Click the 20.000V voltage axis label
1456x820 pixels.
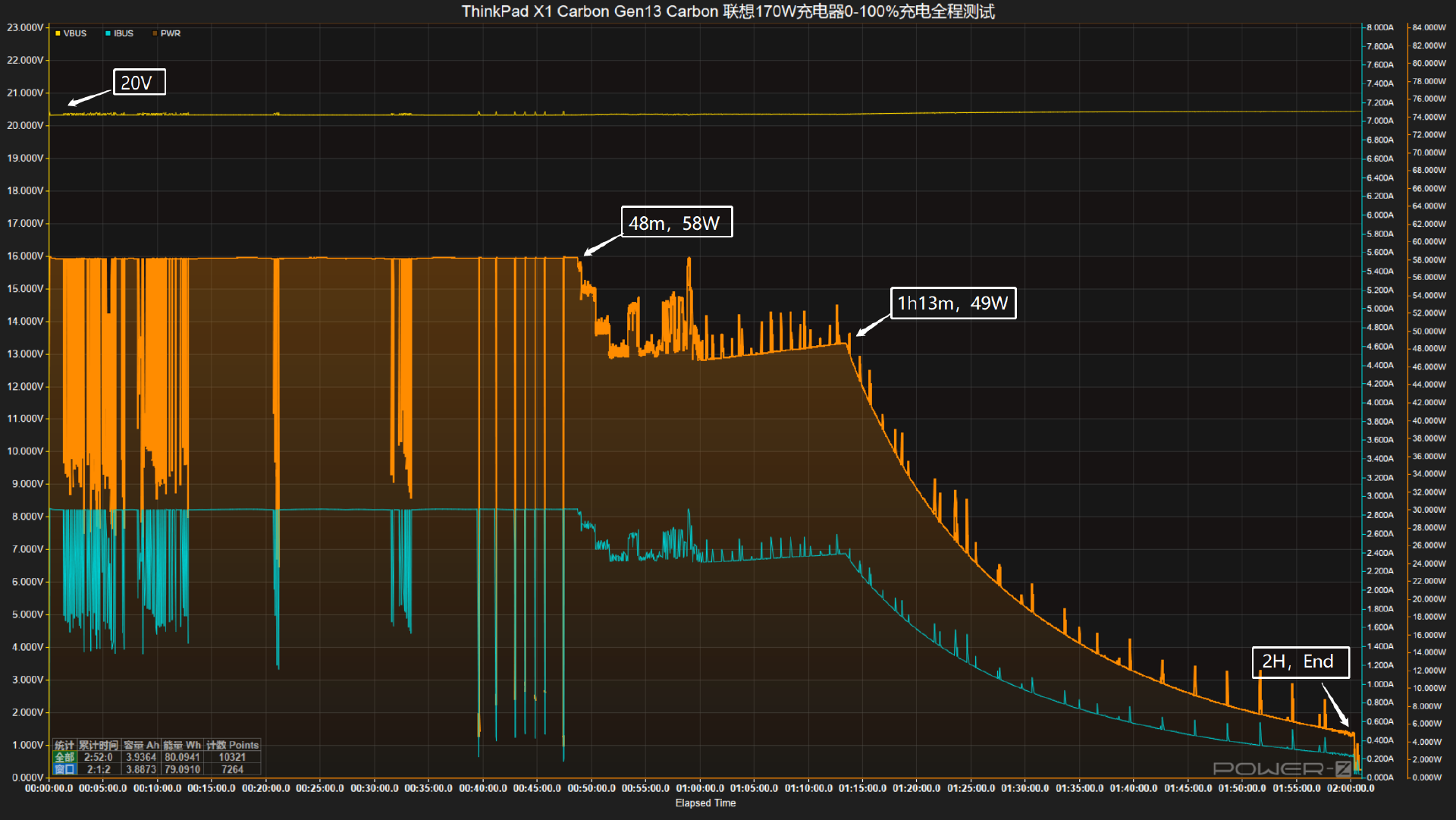point(25,125)
